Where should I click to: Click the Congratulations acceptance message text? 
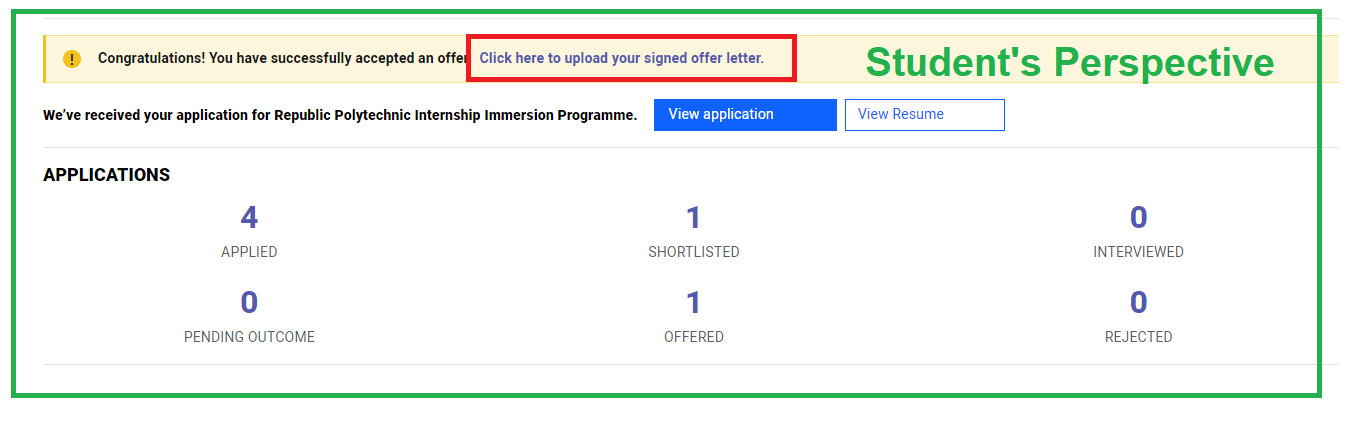(282, 58)
